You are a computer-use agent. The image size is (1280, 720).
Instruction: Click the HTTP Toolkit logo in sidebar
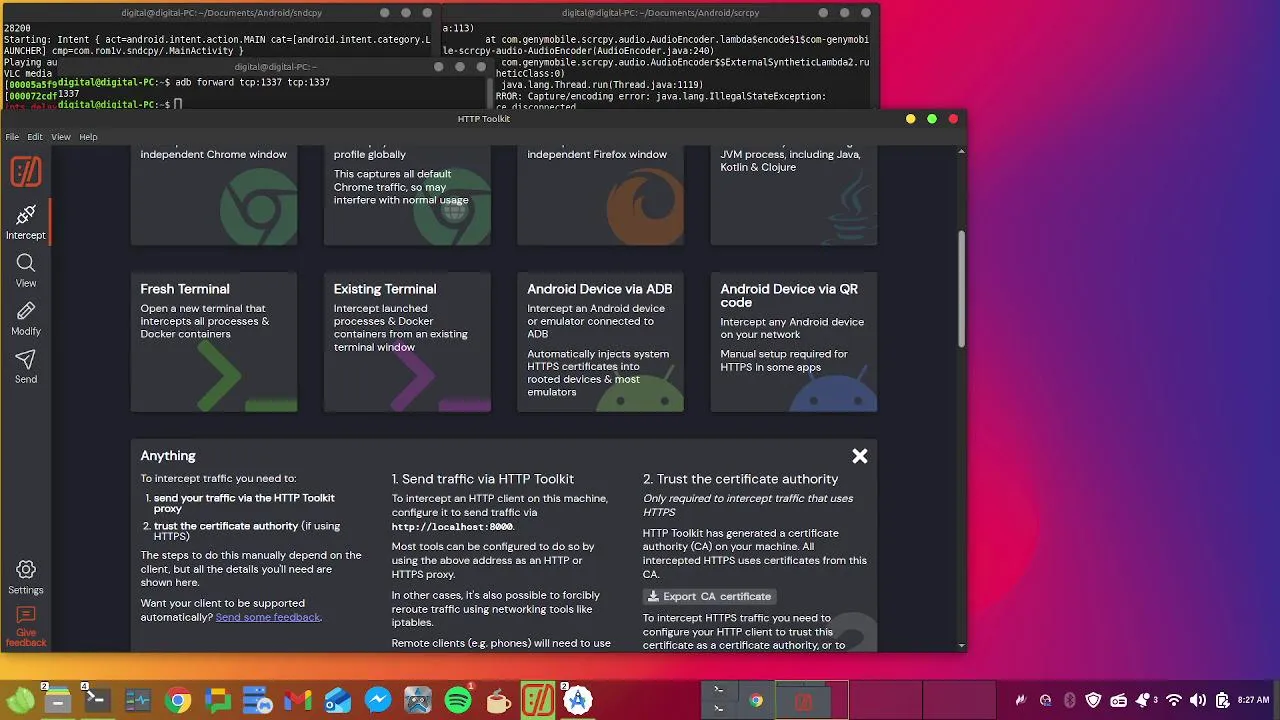[x=26, y=172]
